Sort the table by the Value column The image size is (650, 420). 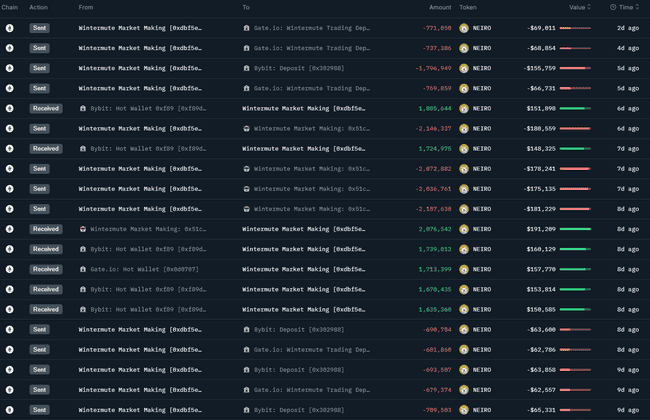[580, 7]
